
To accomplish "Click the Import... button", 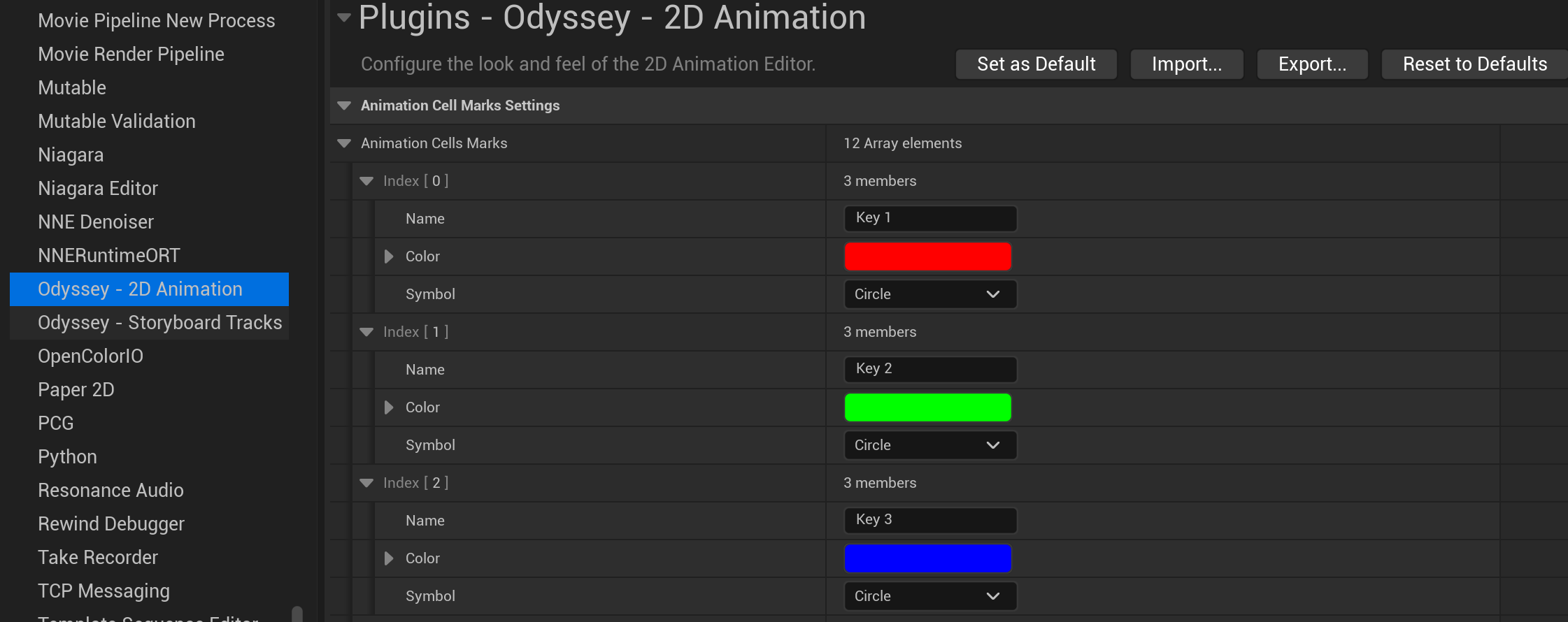I will point(1187,64).
